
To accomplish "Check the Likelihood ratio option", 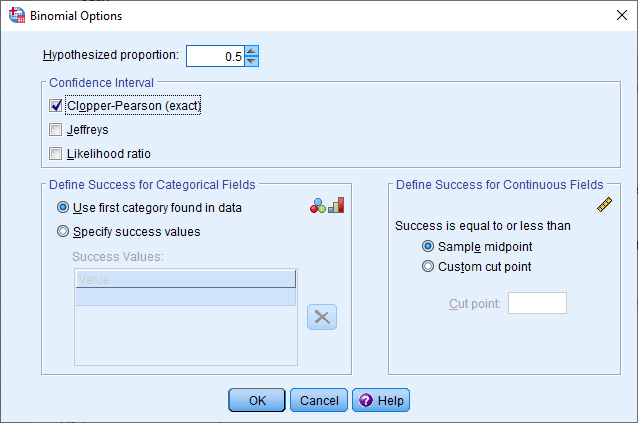I will click(56, 153).
